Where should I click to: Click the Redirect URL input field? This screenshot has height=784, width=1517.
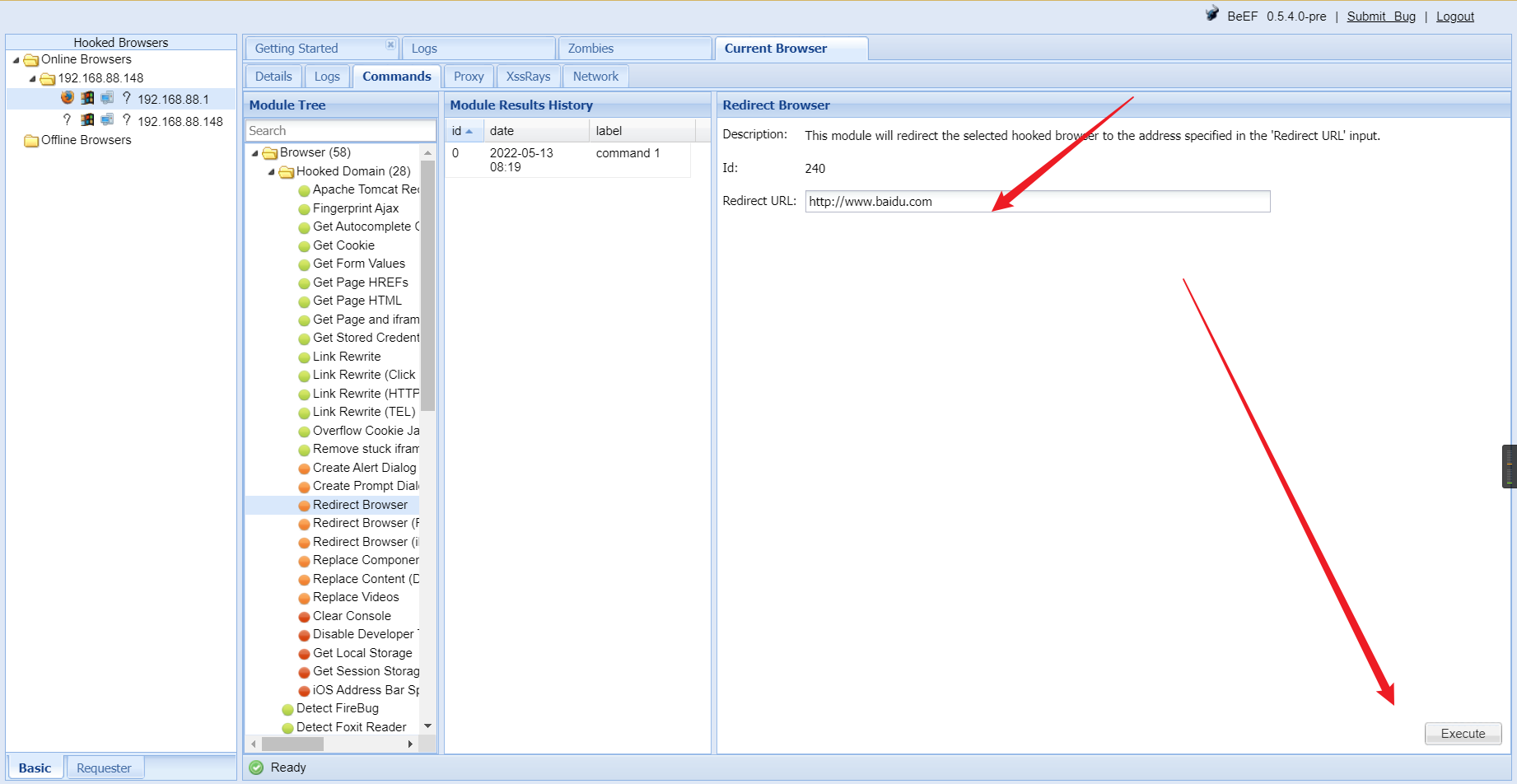(1038, 202)
